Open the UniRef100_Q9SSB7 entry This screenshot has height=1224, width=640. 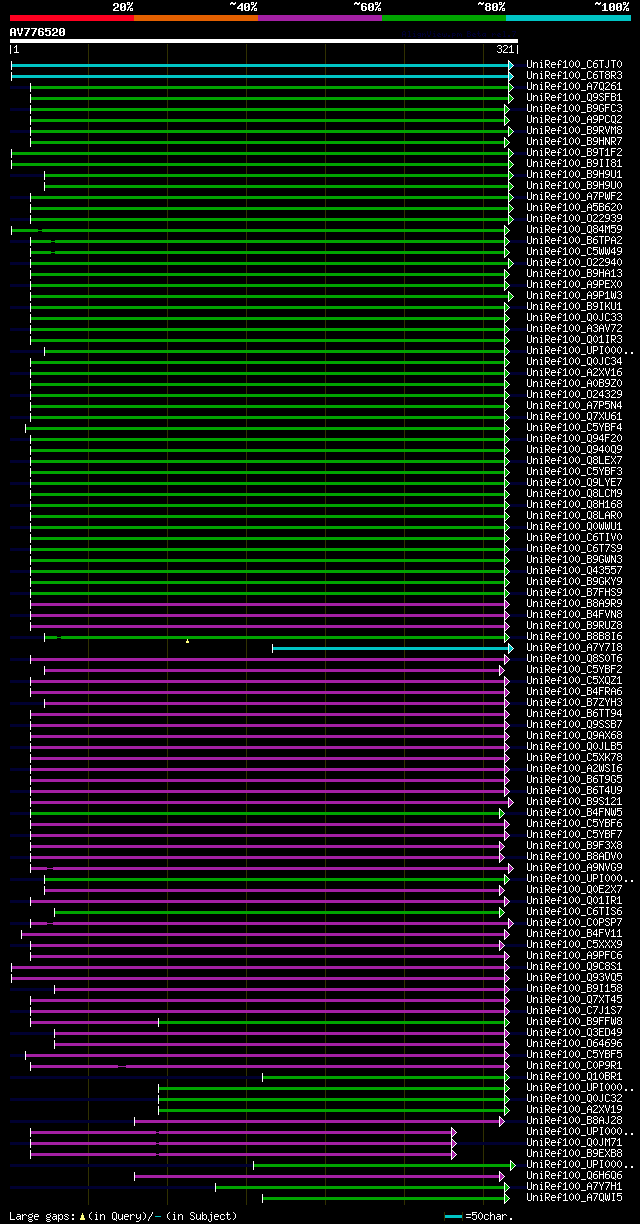[x=574, y=725]
